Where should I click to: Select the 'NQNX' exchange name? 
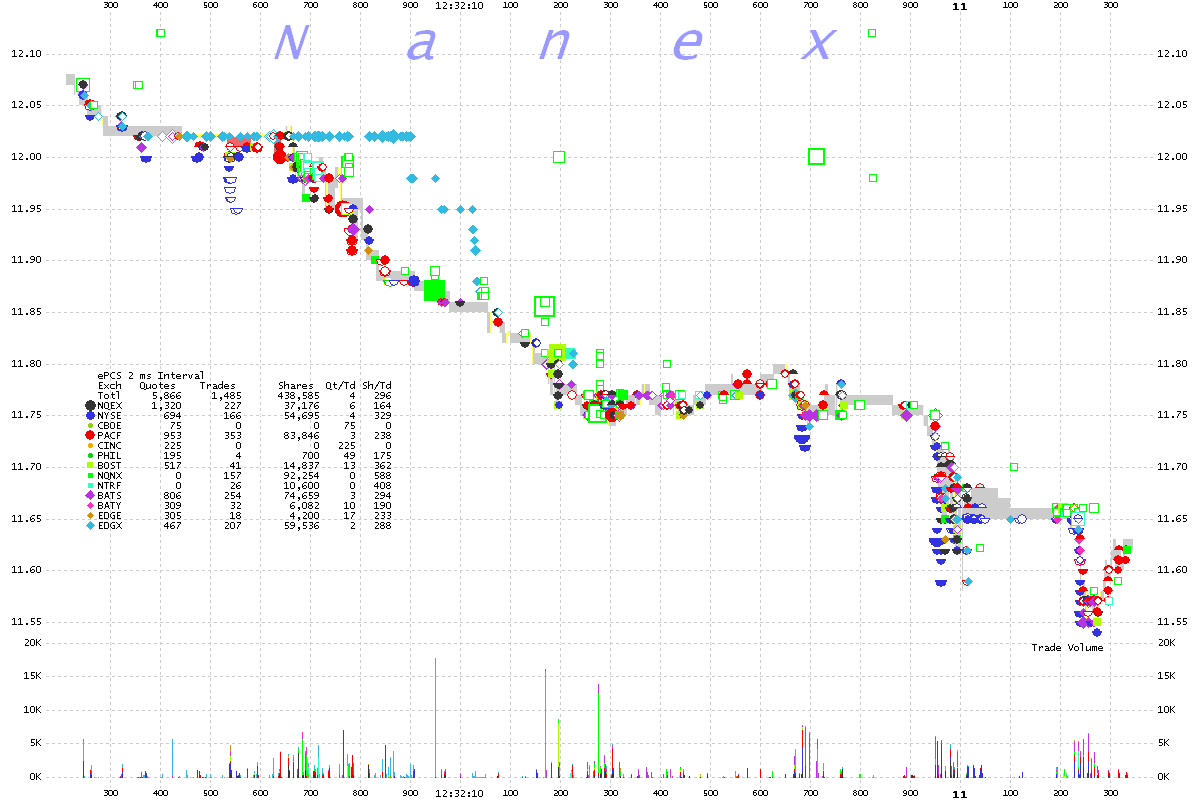tap(109, 475)
